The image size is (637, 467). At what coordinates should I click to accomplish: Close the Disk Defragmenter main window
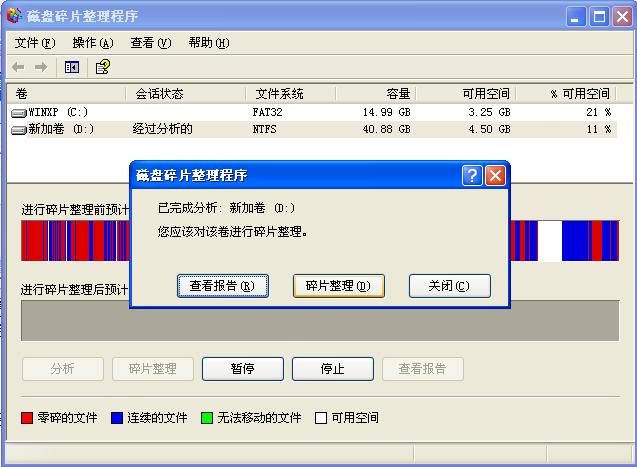[x=622, y=17]
